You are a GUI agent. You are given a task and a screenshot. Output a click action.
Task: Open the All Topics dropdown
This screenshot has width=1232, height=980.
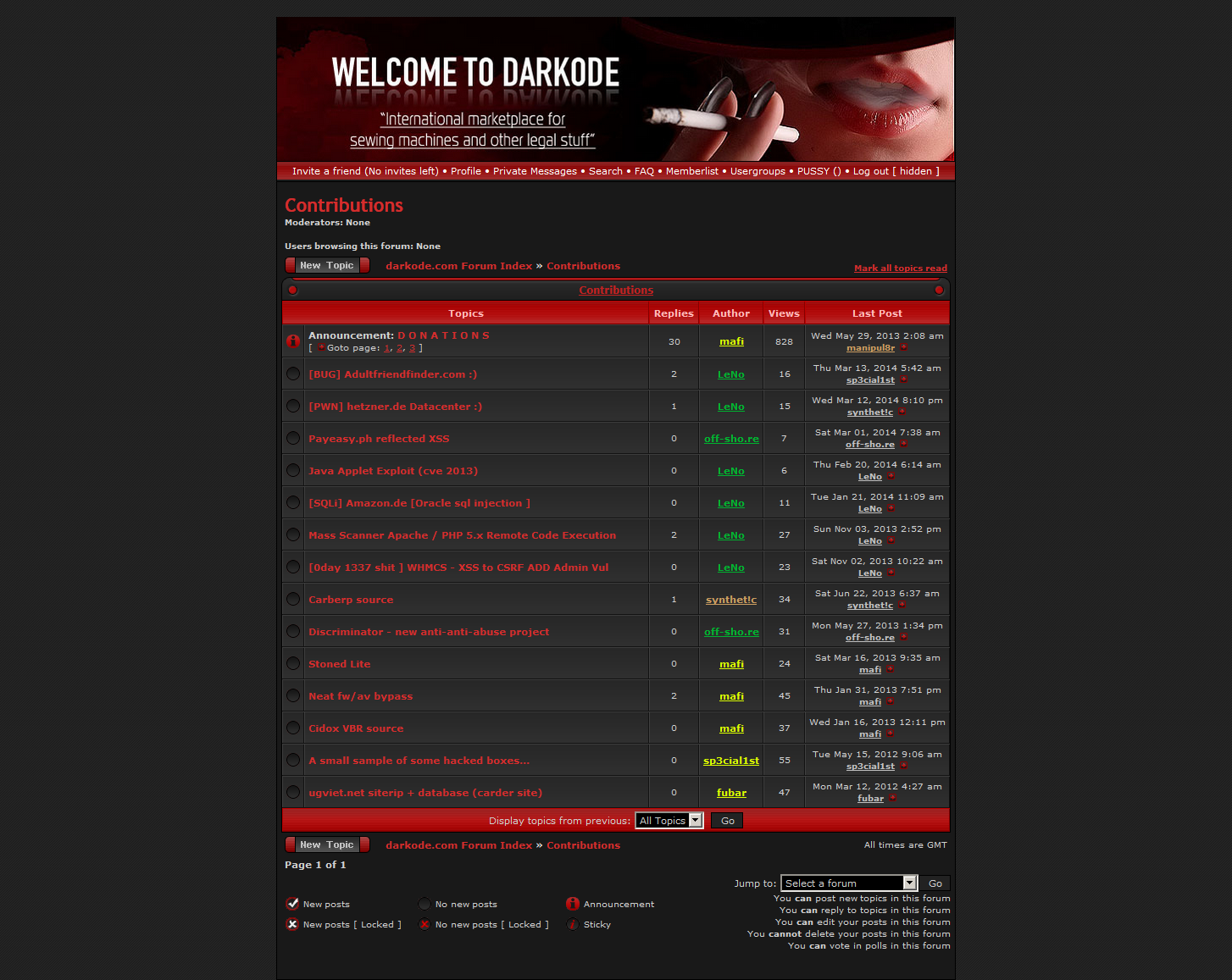click(x=669, y=820)
